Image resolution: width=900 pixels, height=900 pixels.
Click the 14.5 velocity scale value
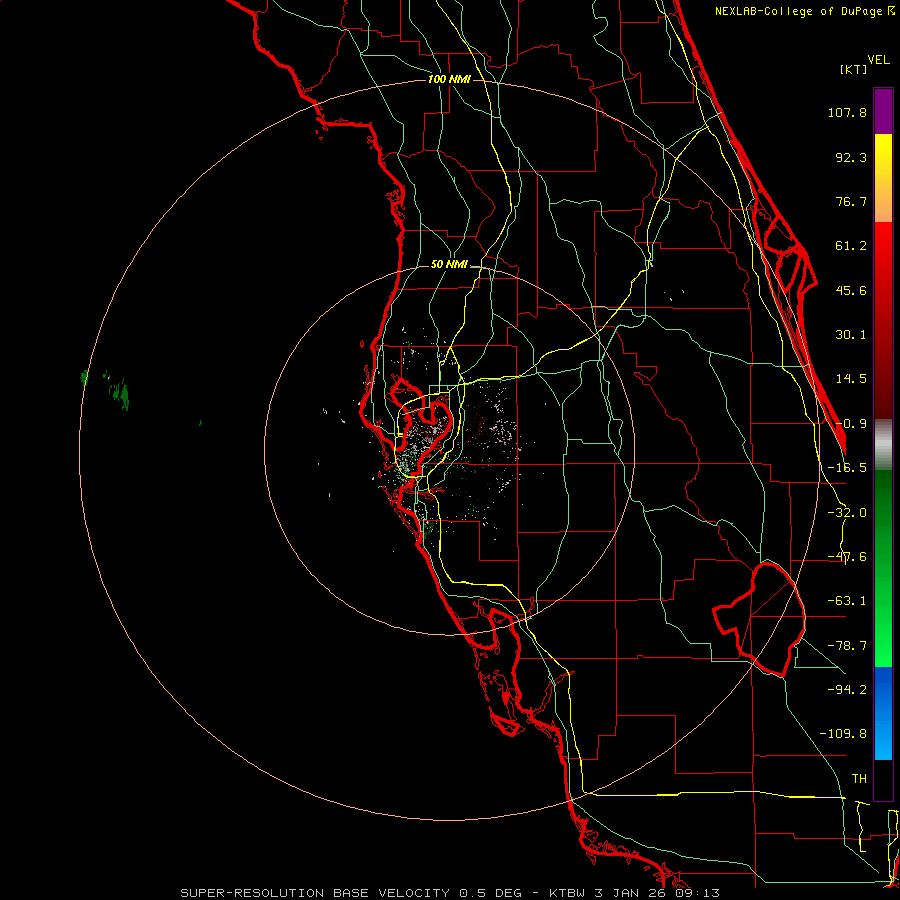pyautogui.click(x=851, y=379)
